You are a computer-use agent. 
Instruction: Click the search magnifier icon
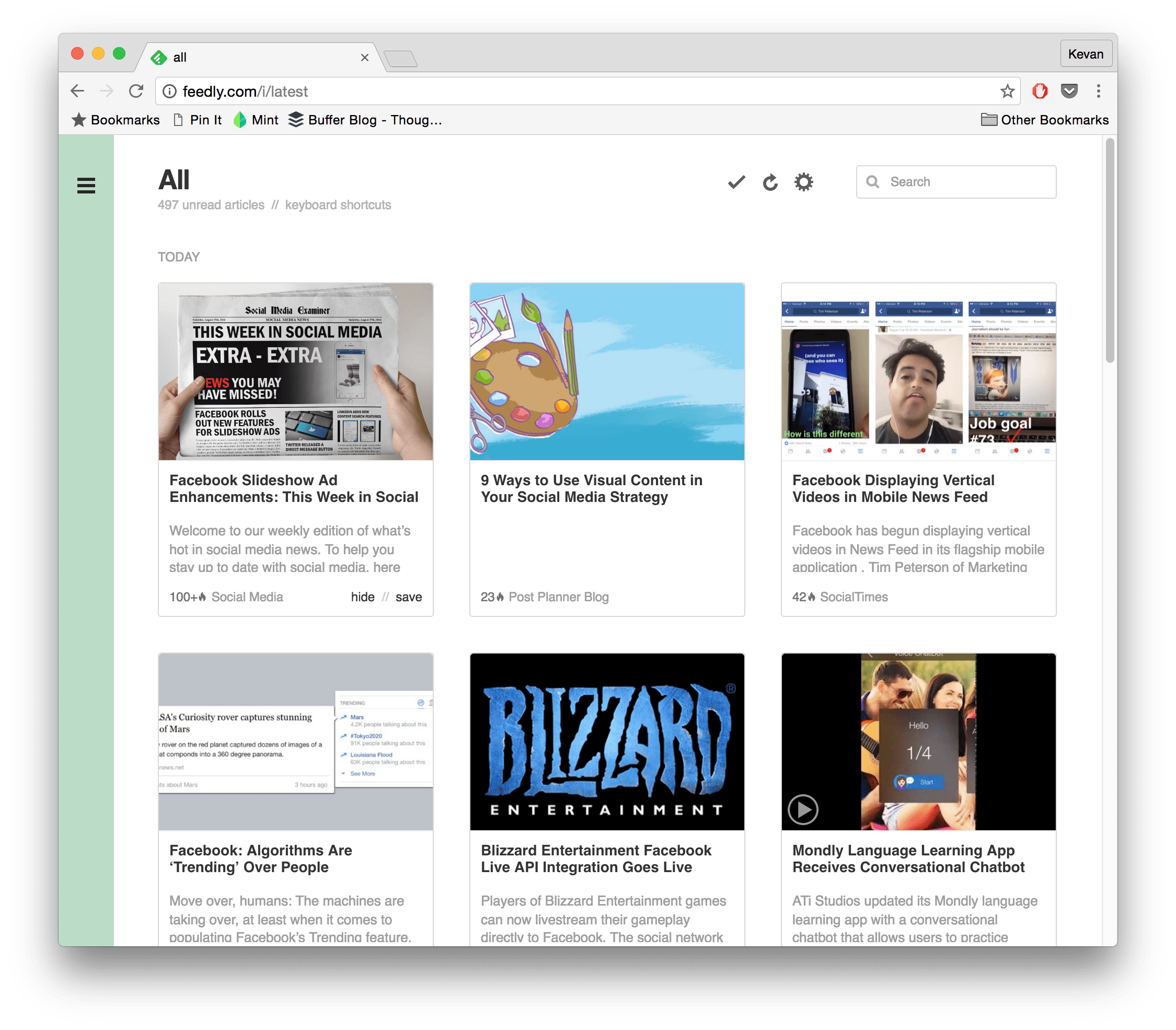click(873, 181)
